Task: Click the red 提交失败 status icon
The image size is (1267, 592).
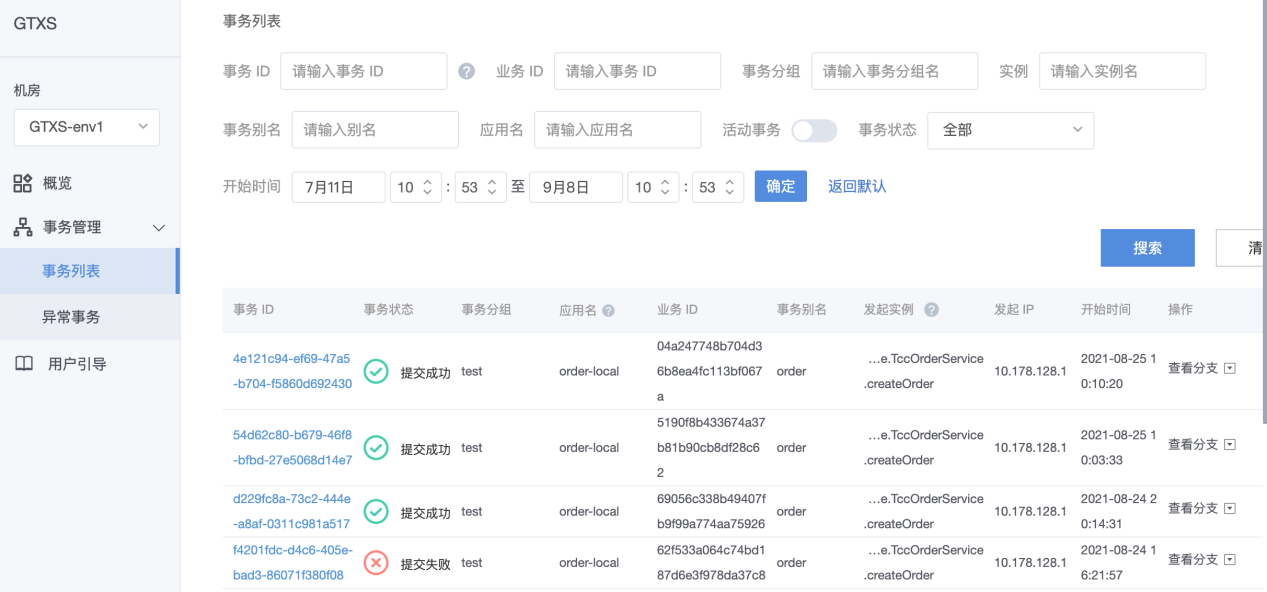Action: (x=376, y=563)
